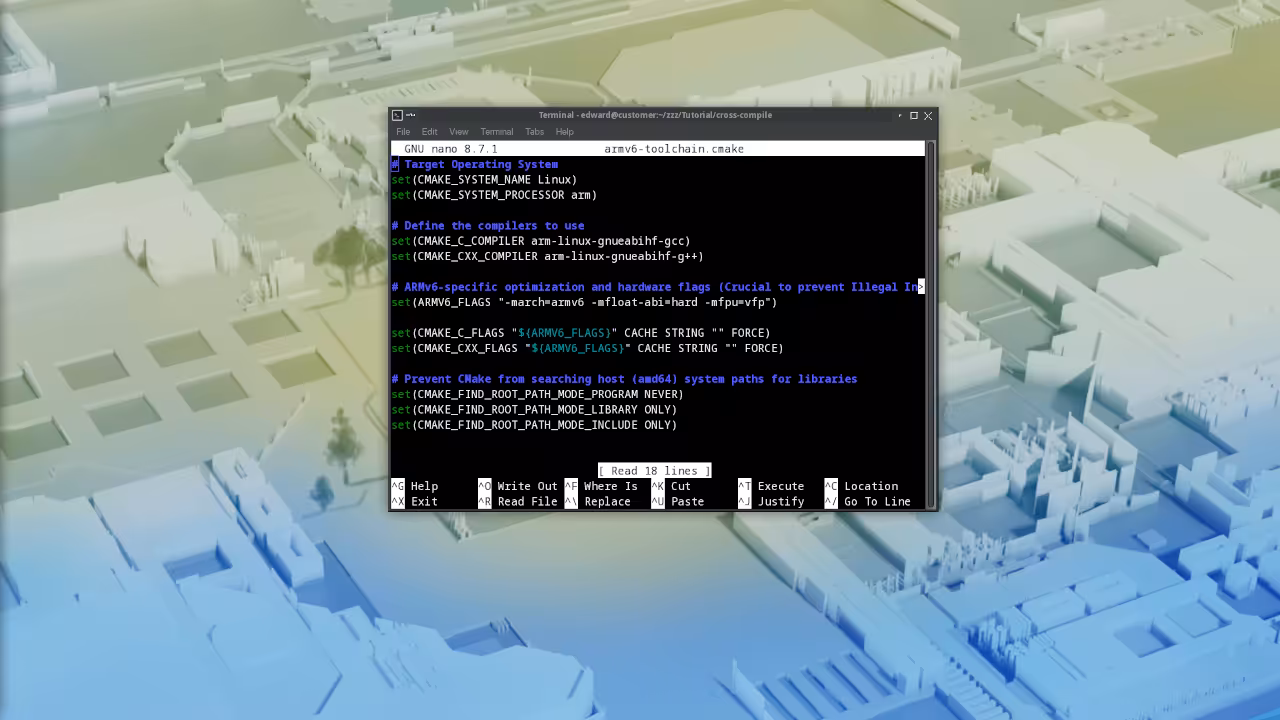Click the CMAKE_CXX_FLAGS cache string line

[588, 348]
